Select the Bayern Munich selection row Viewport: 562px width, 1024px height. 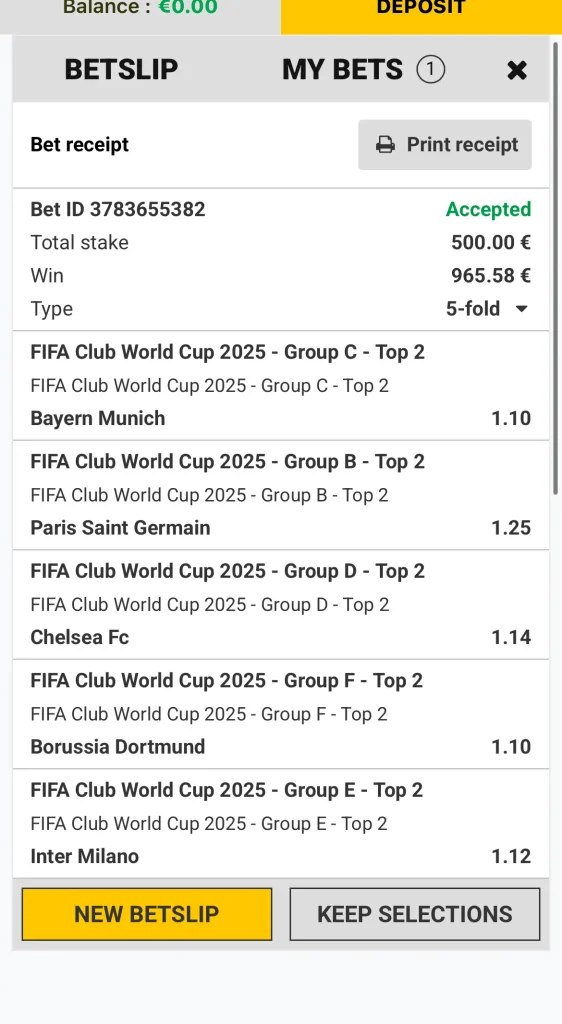tap(281, 418)
